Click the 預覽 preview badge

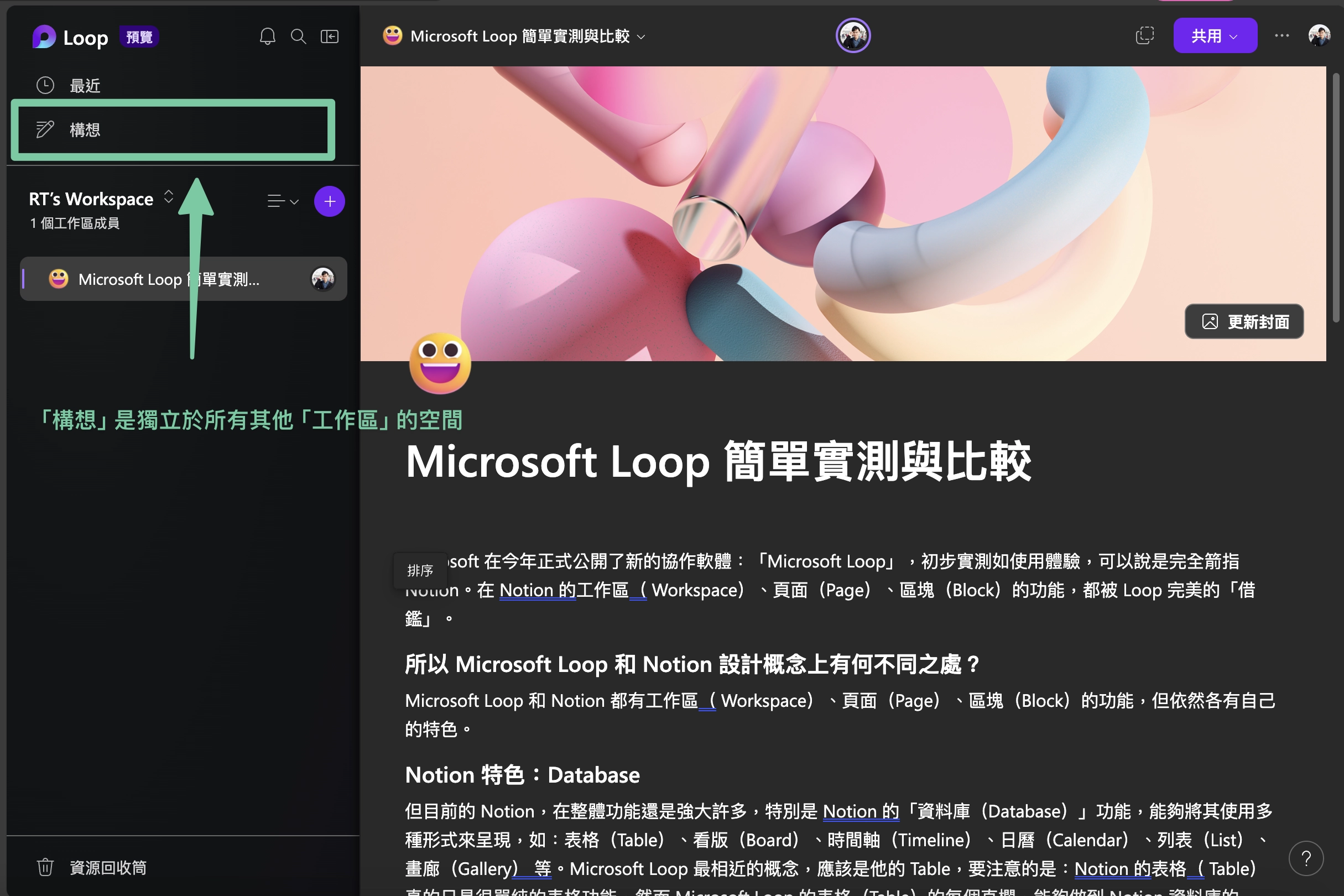click(139, 37)
